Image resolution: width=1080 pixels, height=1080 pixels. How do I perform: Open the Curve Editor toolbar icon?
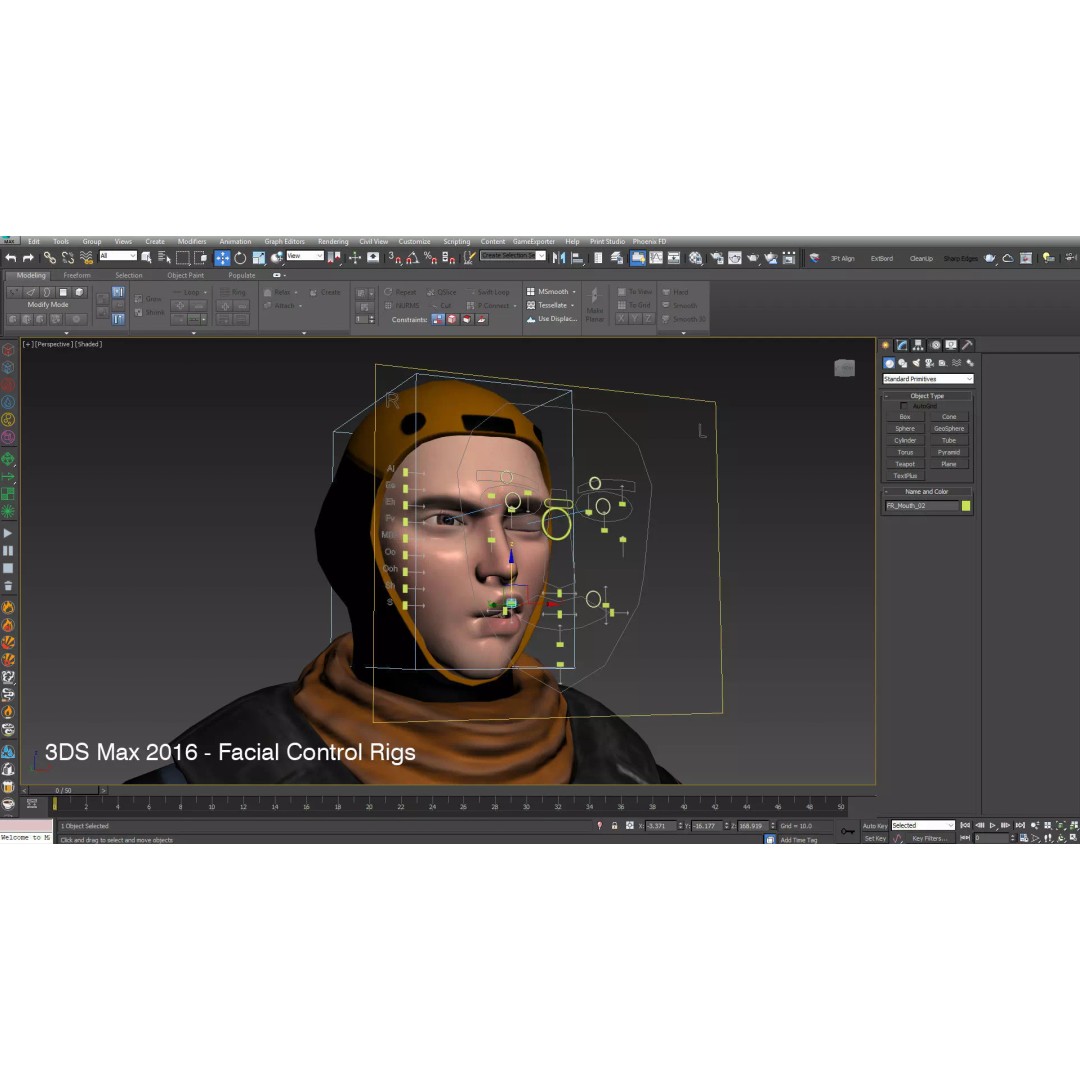pyautogui.click(x=656, y=258)
